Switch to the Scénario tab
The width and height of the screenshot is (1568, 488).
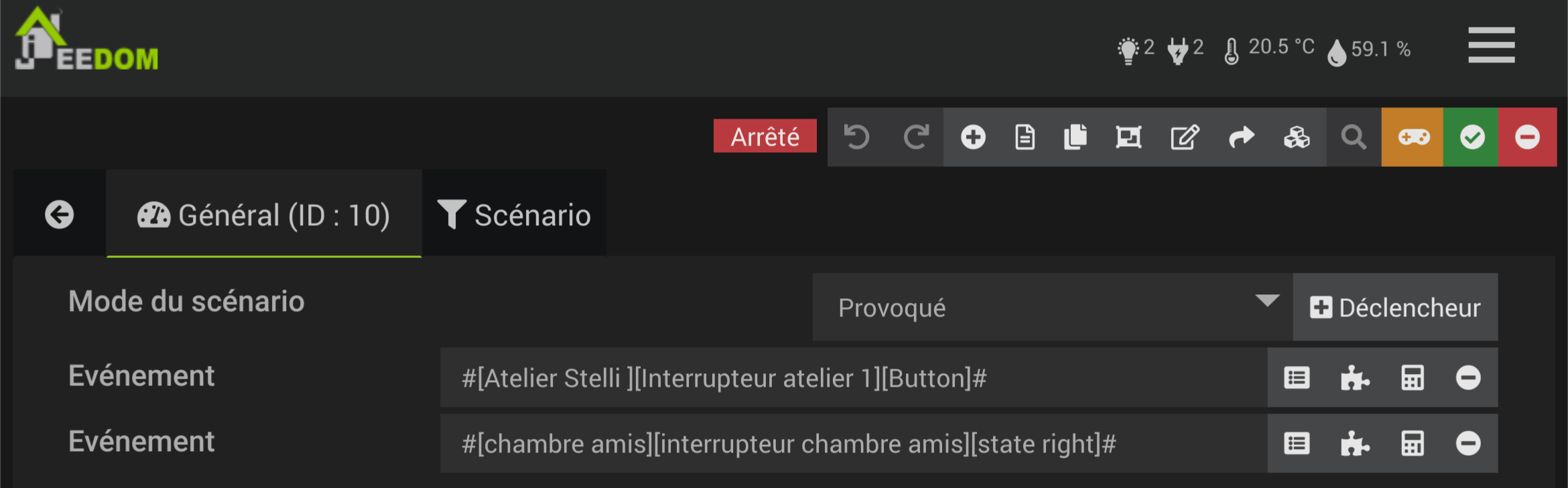pyautogui.click(x=515, y=215)
